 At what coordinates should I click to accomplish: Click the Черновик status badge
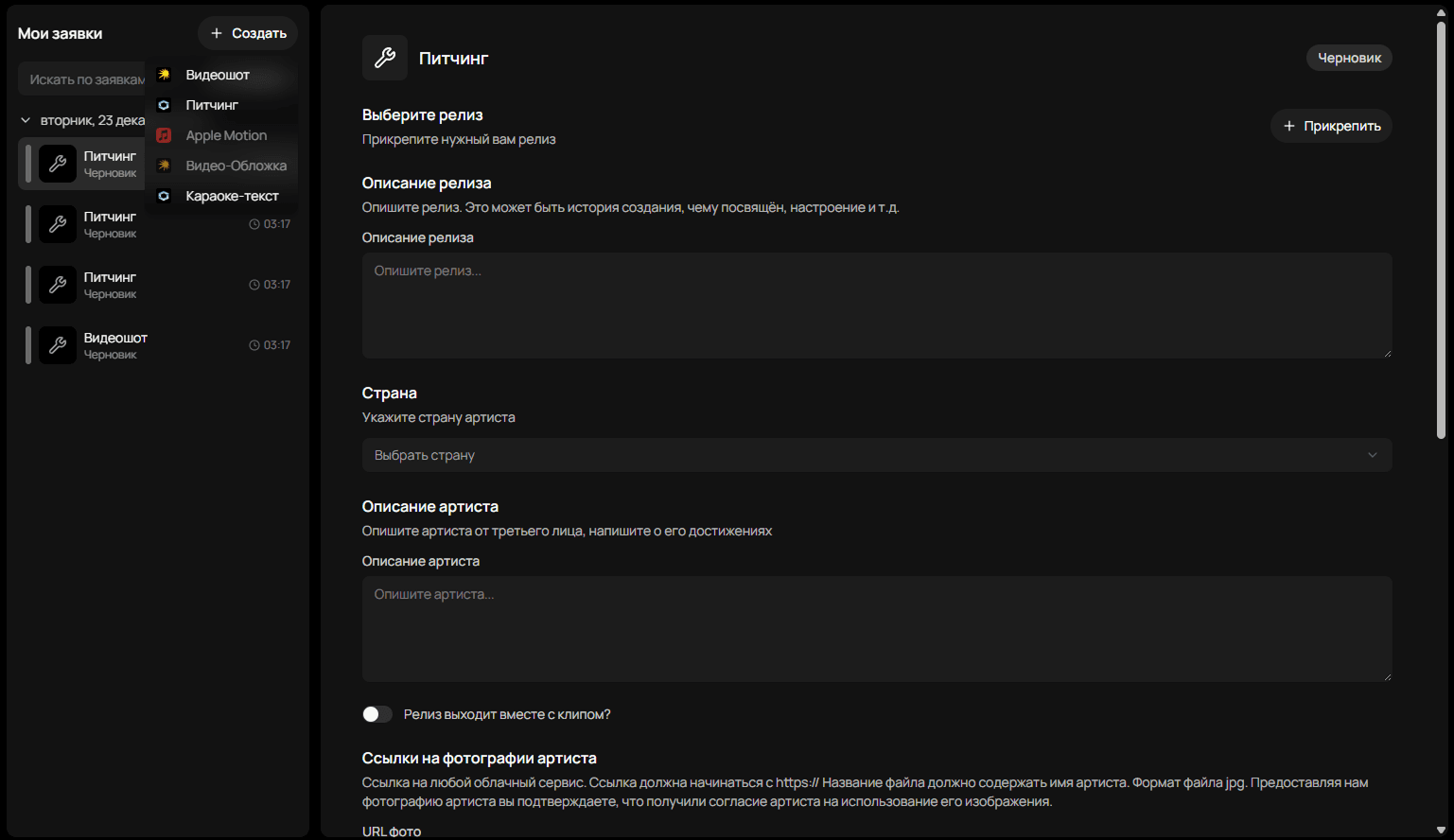click(x=1349, y=57)
